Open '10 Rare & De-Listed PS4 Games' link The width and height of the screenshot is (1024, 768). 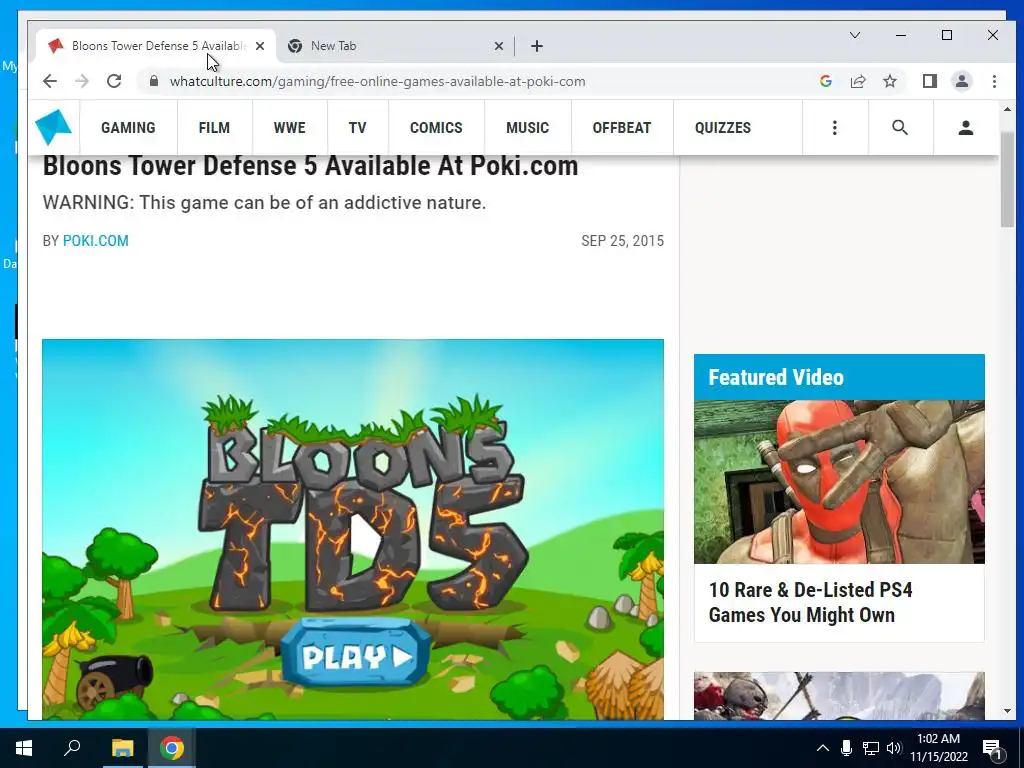pyautogui.click(x=810, y=602)
